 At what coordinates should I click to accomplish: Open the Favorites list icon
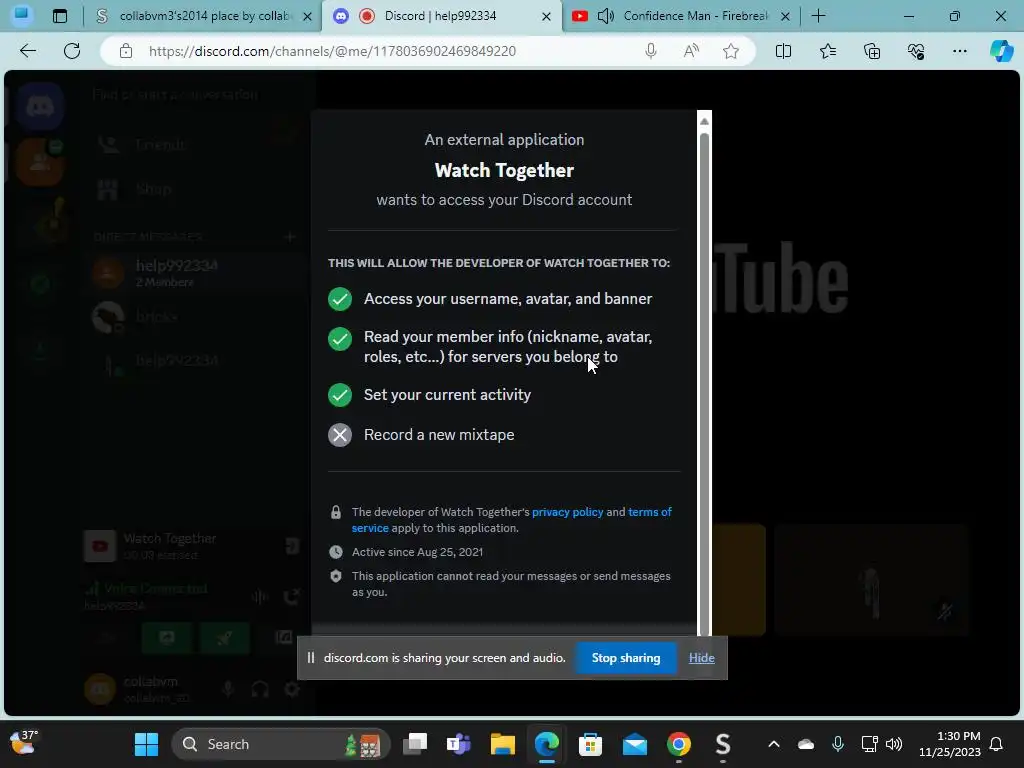(827, 51)
